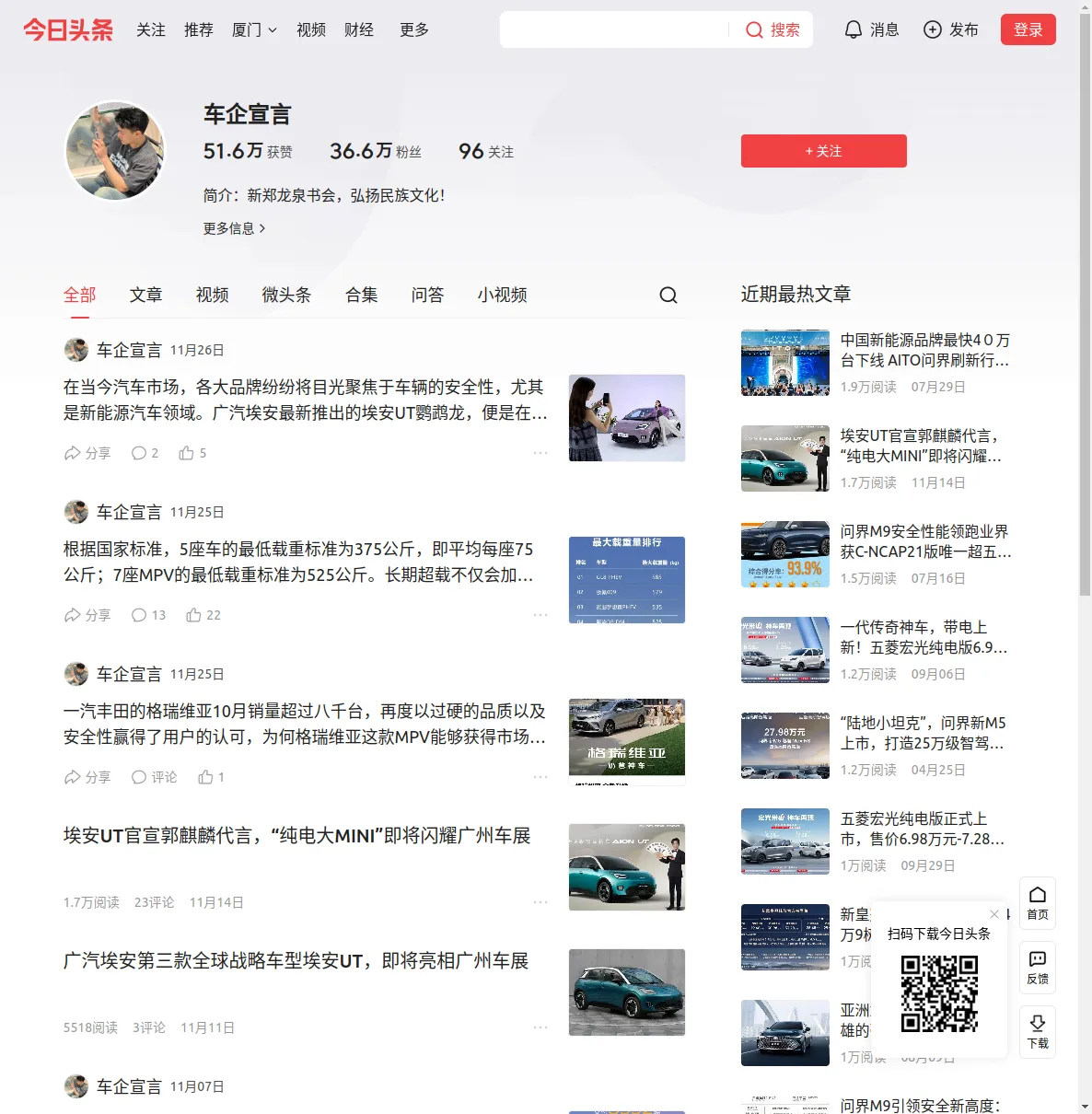Click the 96 关注 following count

(486, 151)
